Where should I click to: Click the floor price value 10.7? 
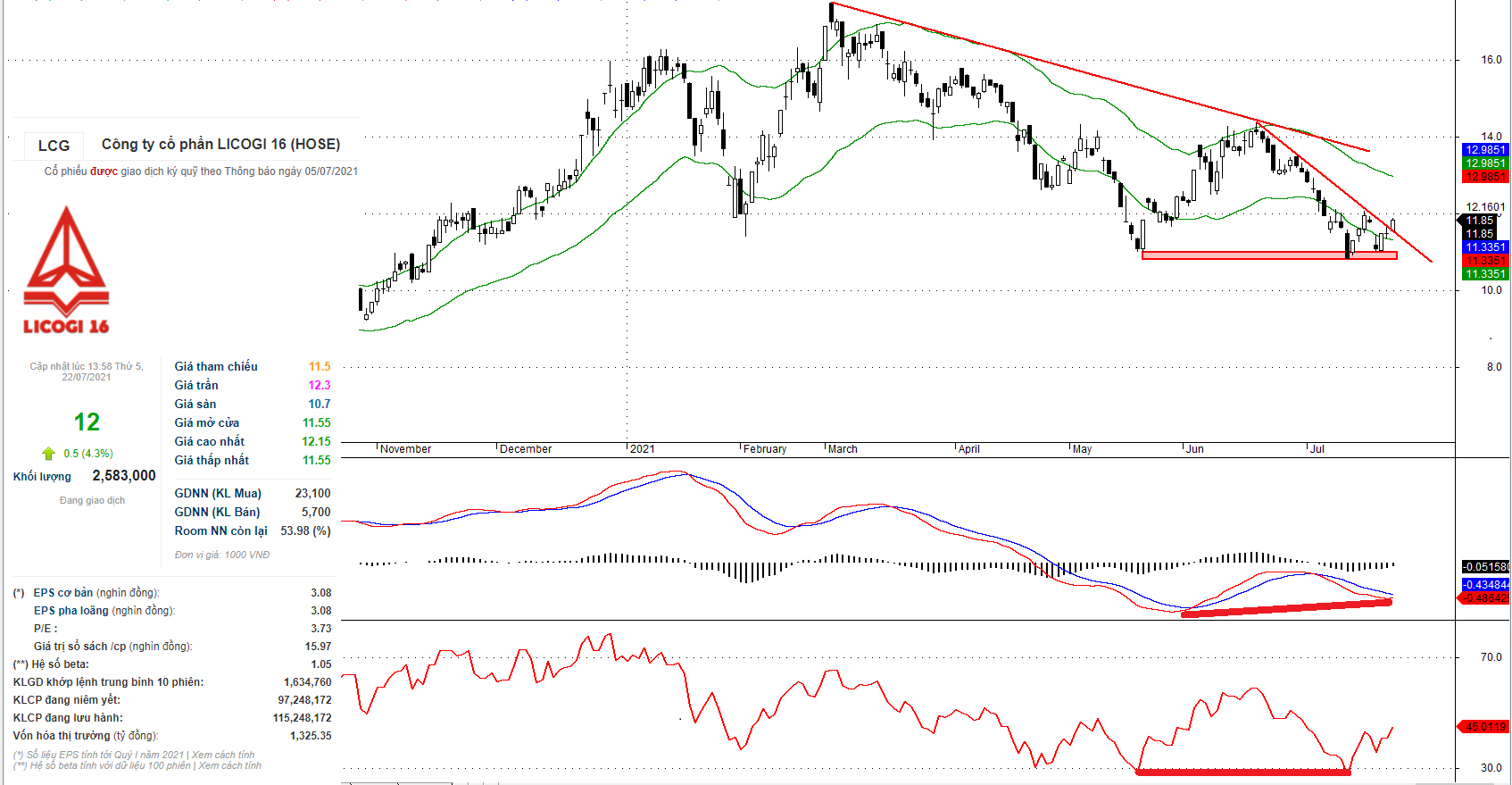(x=320, y=404)
